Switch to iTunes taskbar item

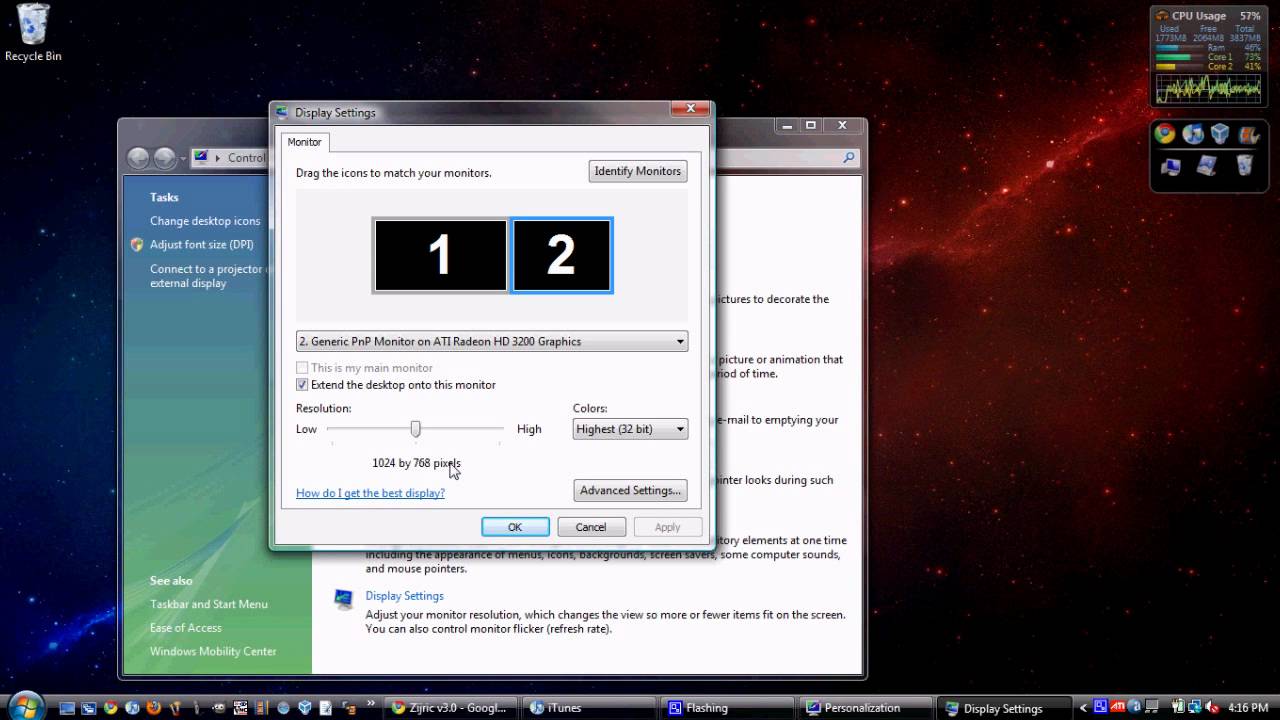click(x=591, y=708)
